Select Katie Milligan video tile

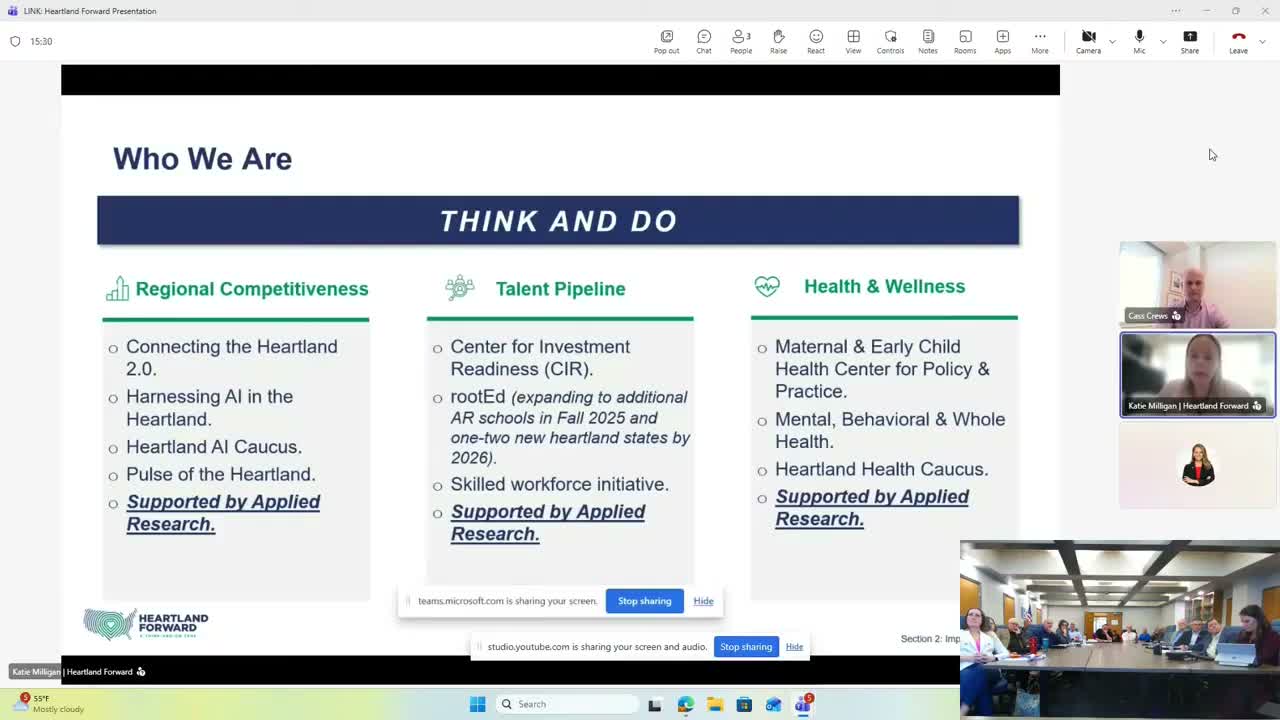coord(1197,375)
